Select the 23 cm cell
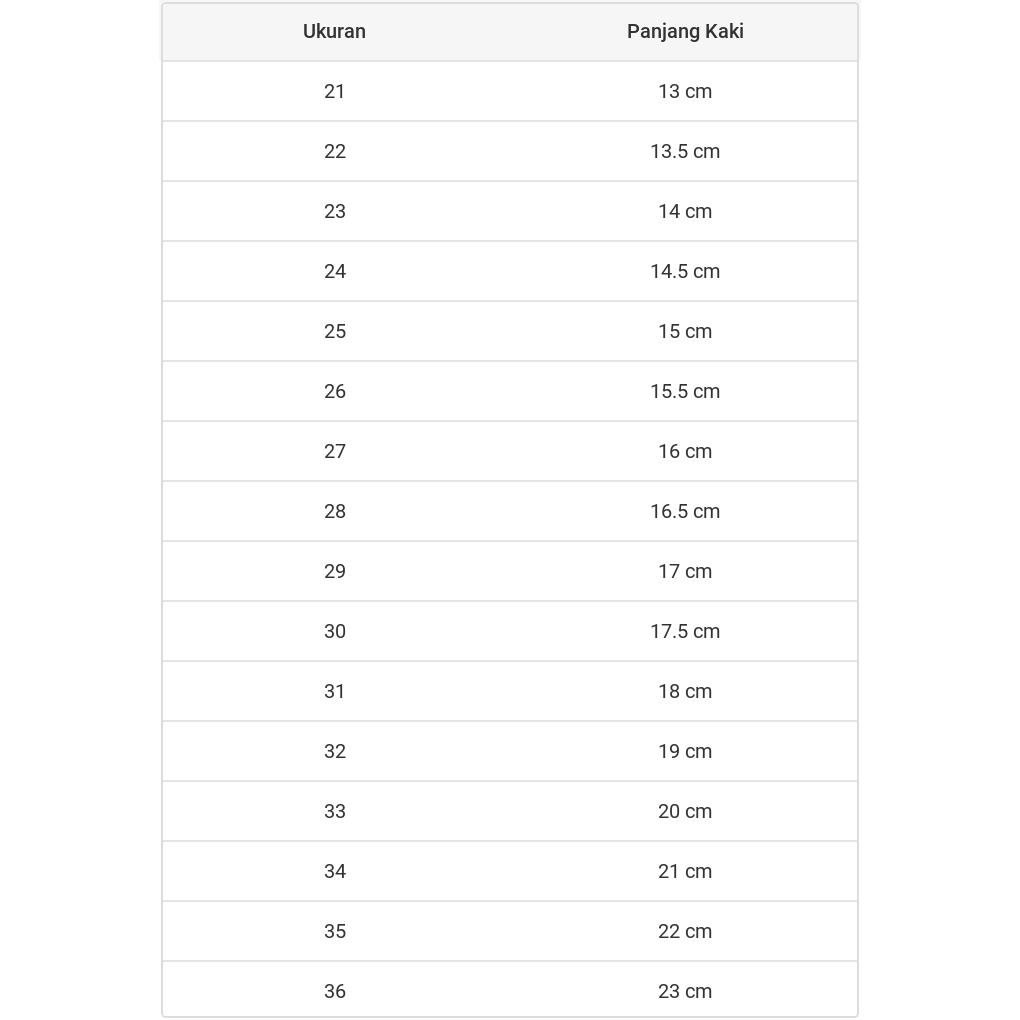The image size is (1020, 1020). point(685,991)
